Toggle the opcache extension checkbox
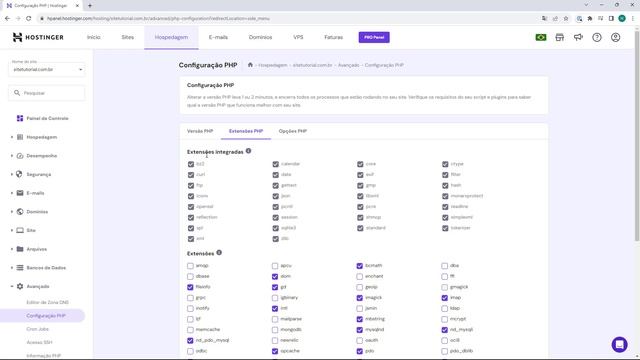640x360 pixels. click(275, 351)
